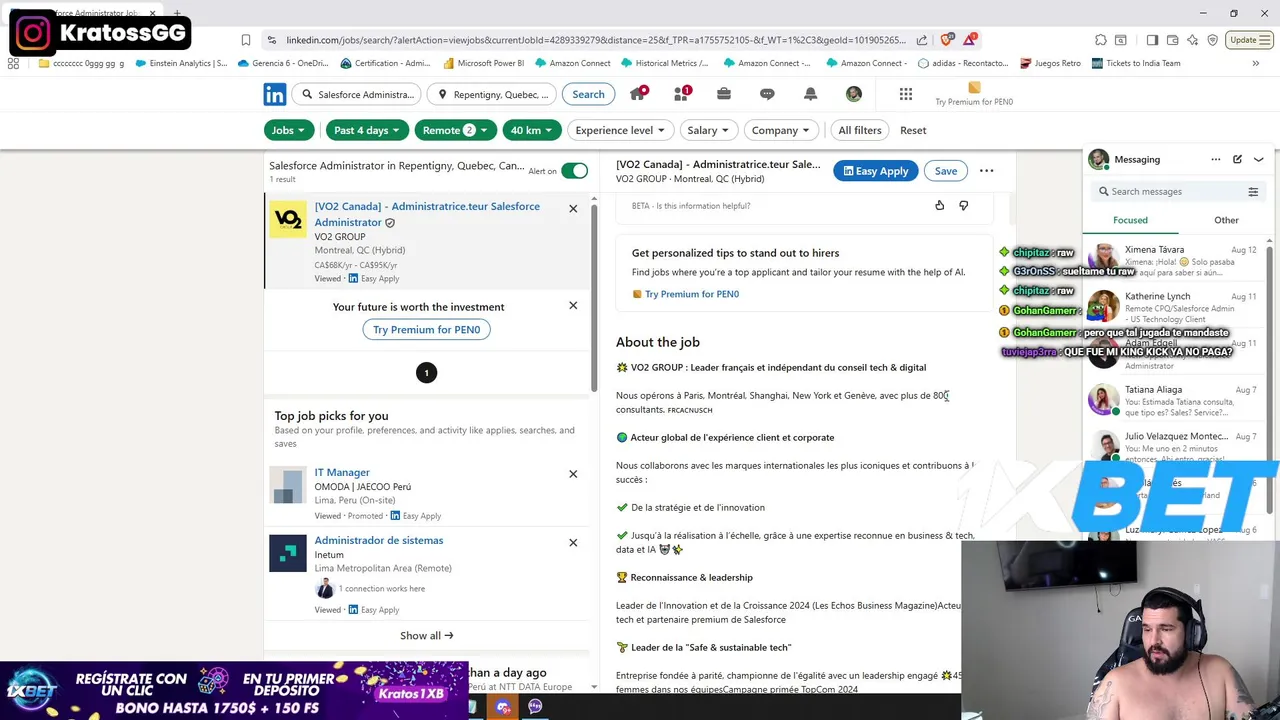Open the Company filter dropdown
1280x720 pixels.
pos(782,130)
